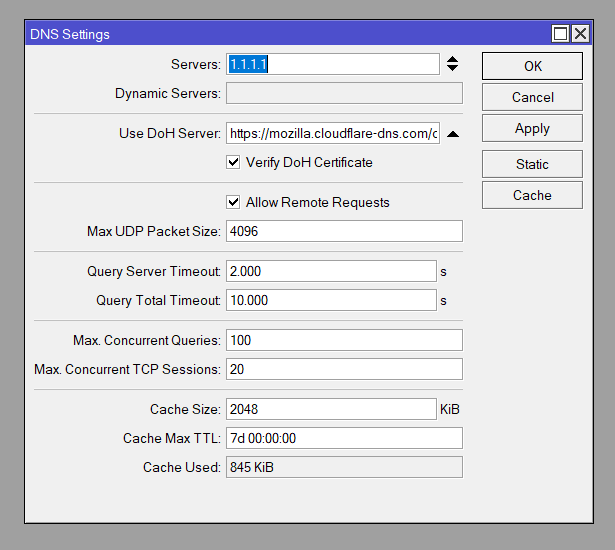Screen dimensions: 615x550
Task: Select the Cache Max TTL field
Action: (x=344, y=438)
